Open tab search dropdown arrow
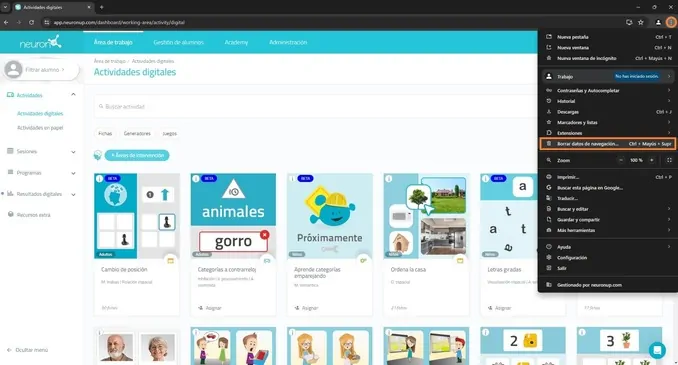This screenshot has width=678, height=365. [x=5, y=7]
